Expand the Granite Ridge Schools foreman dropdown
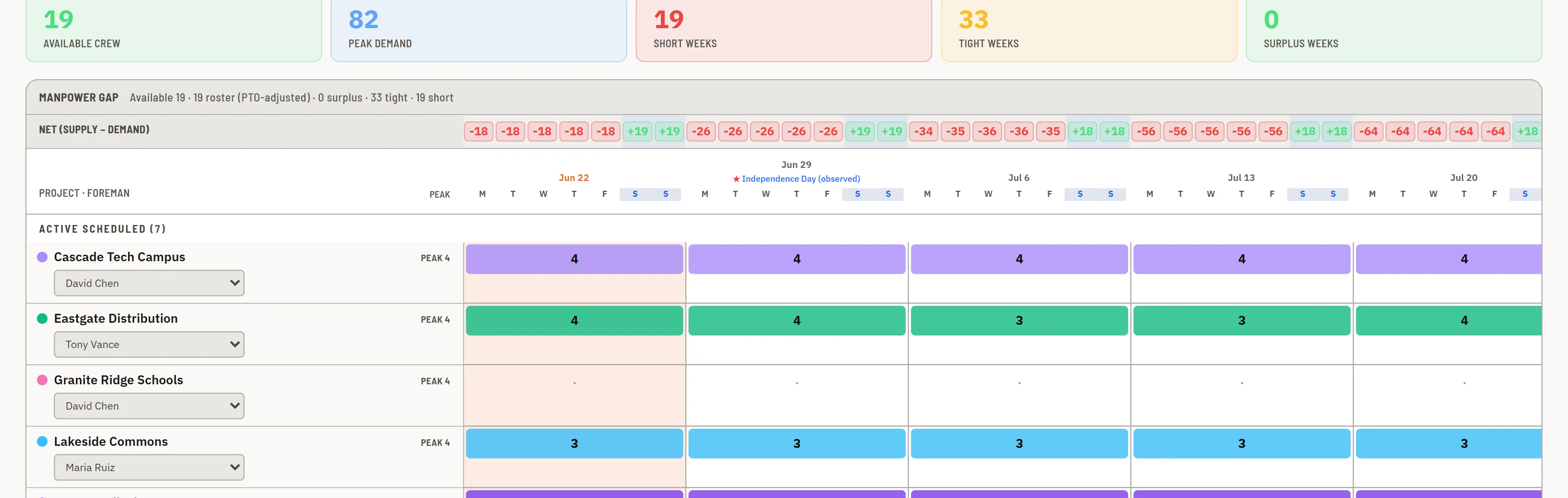 pyautogui.click(x=149, y=406)
